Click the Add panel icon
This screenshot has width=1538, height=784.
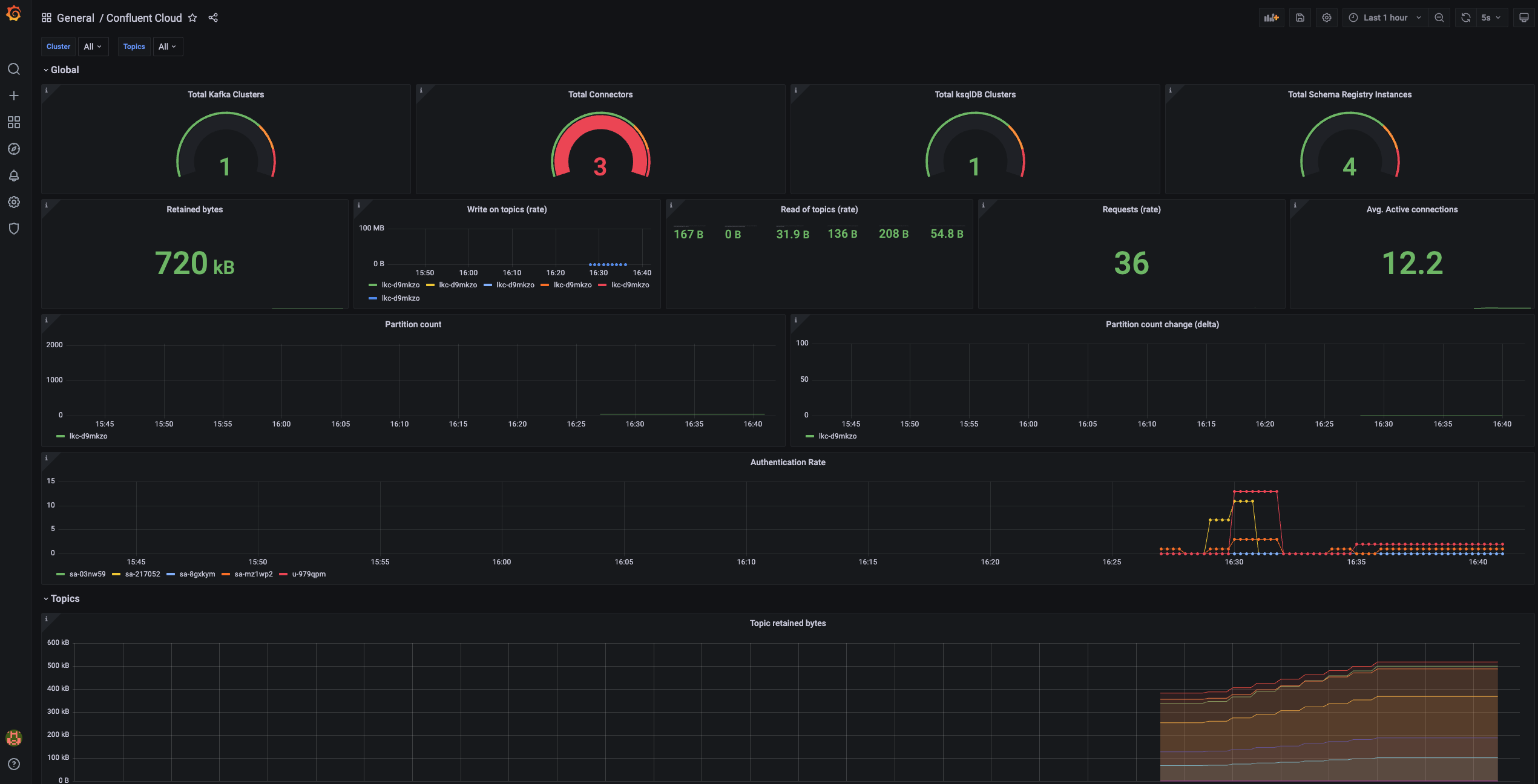pyautogui.click(x=1272, y=18)
